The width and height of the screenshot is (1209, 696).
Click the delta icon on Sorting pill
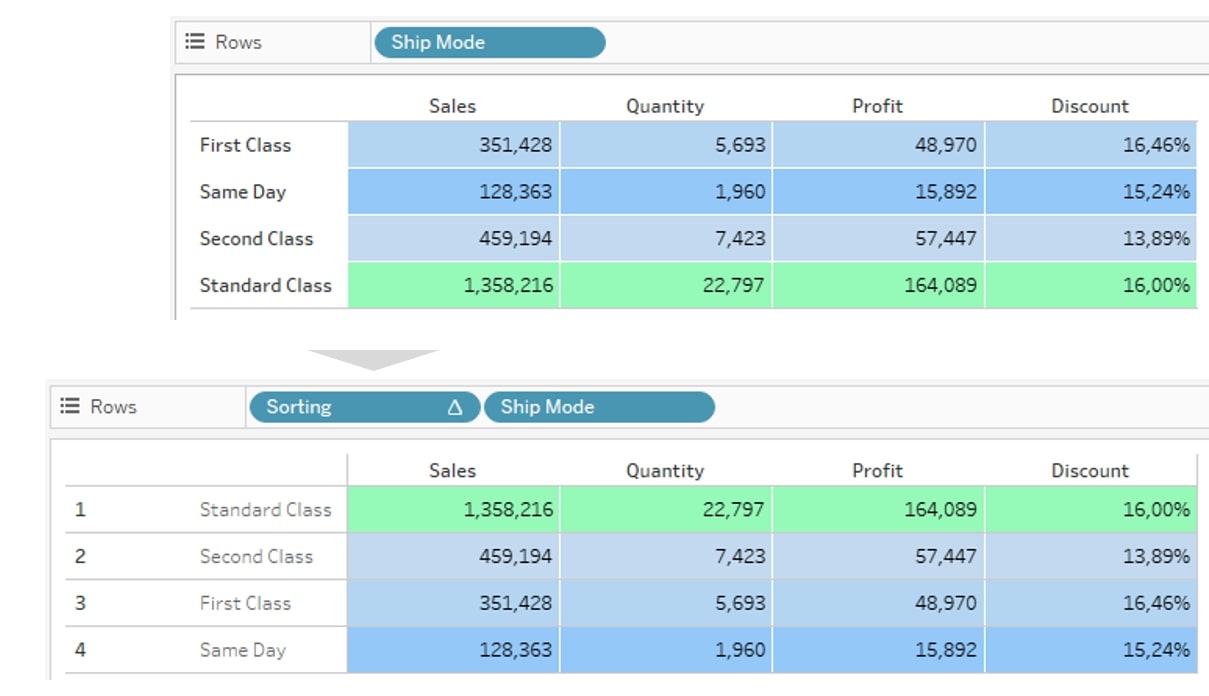pos(455,407)
